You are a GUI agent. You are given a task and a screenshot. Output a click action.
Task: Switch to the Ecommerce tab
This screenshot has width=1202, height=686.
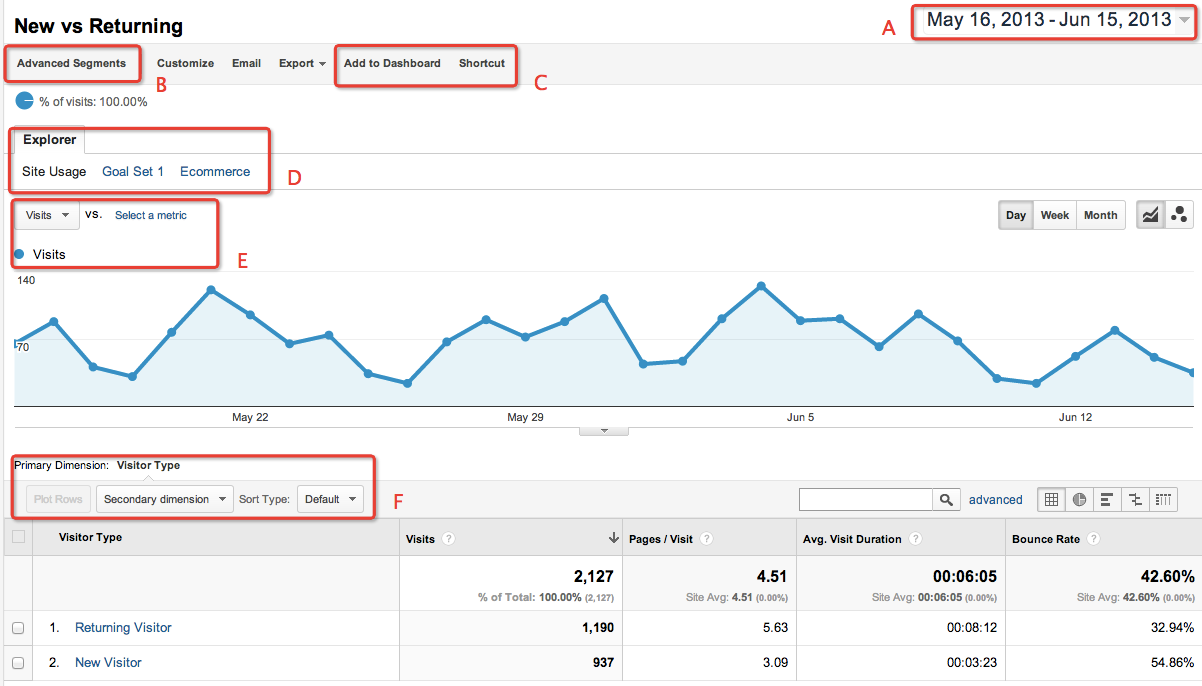pos(214,171)
